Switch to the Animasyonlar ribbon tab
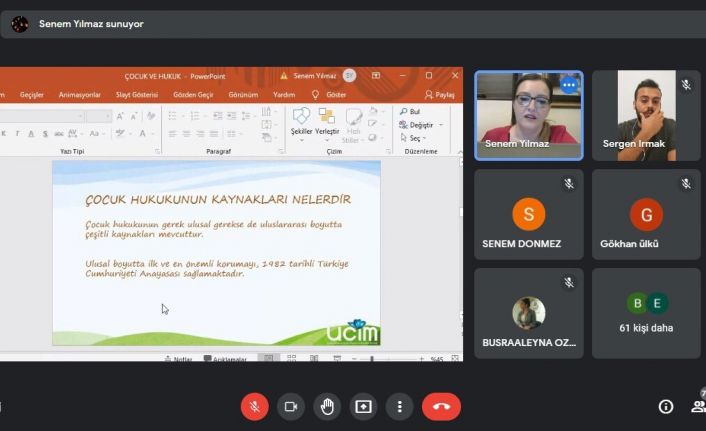This screenshot has height=431, width=706. tap(80, 95)
